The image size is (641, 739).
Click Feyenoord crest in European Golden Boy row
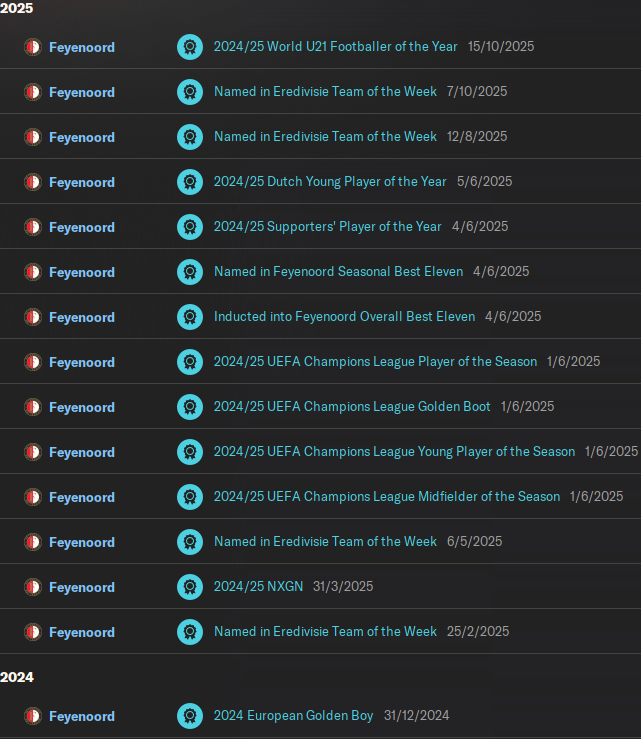(x=33, y=716)
